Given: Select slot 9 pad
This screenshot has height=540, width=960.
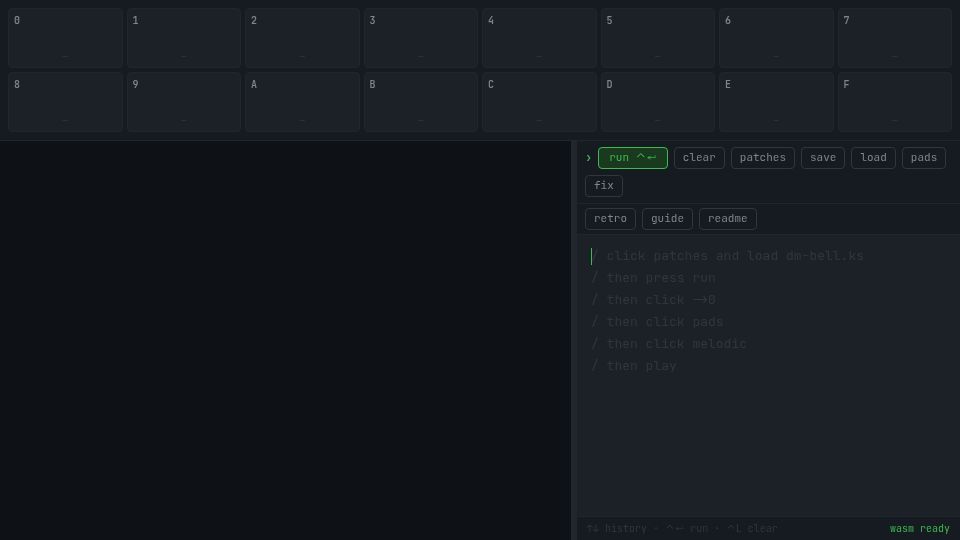Looking at the screenshot, I should coord(184,102).
